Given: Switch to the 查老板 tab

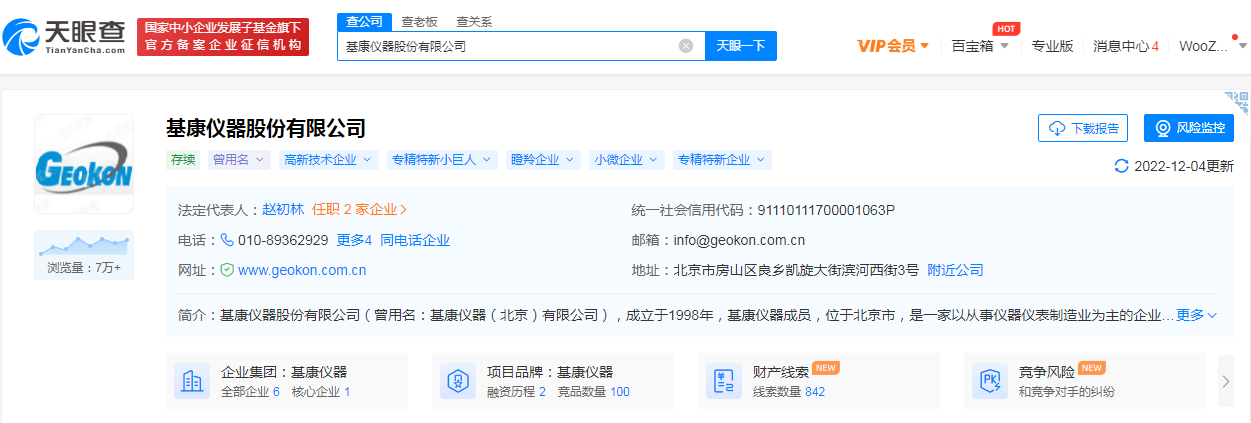Looking at the screenshot, I should coord(419,21).
